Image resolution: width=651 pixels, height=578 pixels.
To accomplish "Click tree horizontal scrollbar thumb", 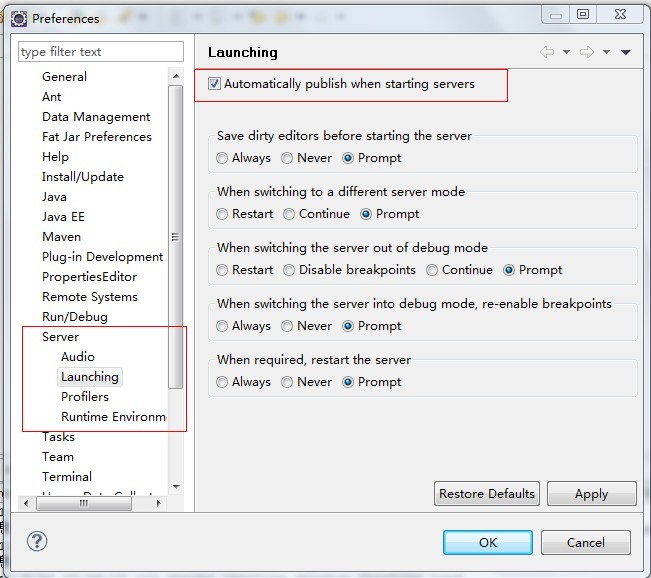I will pos(84,503).
